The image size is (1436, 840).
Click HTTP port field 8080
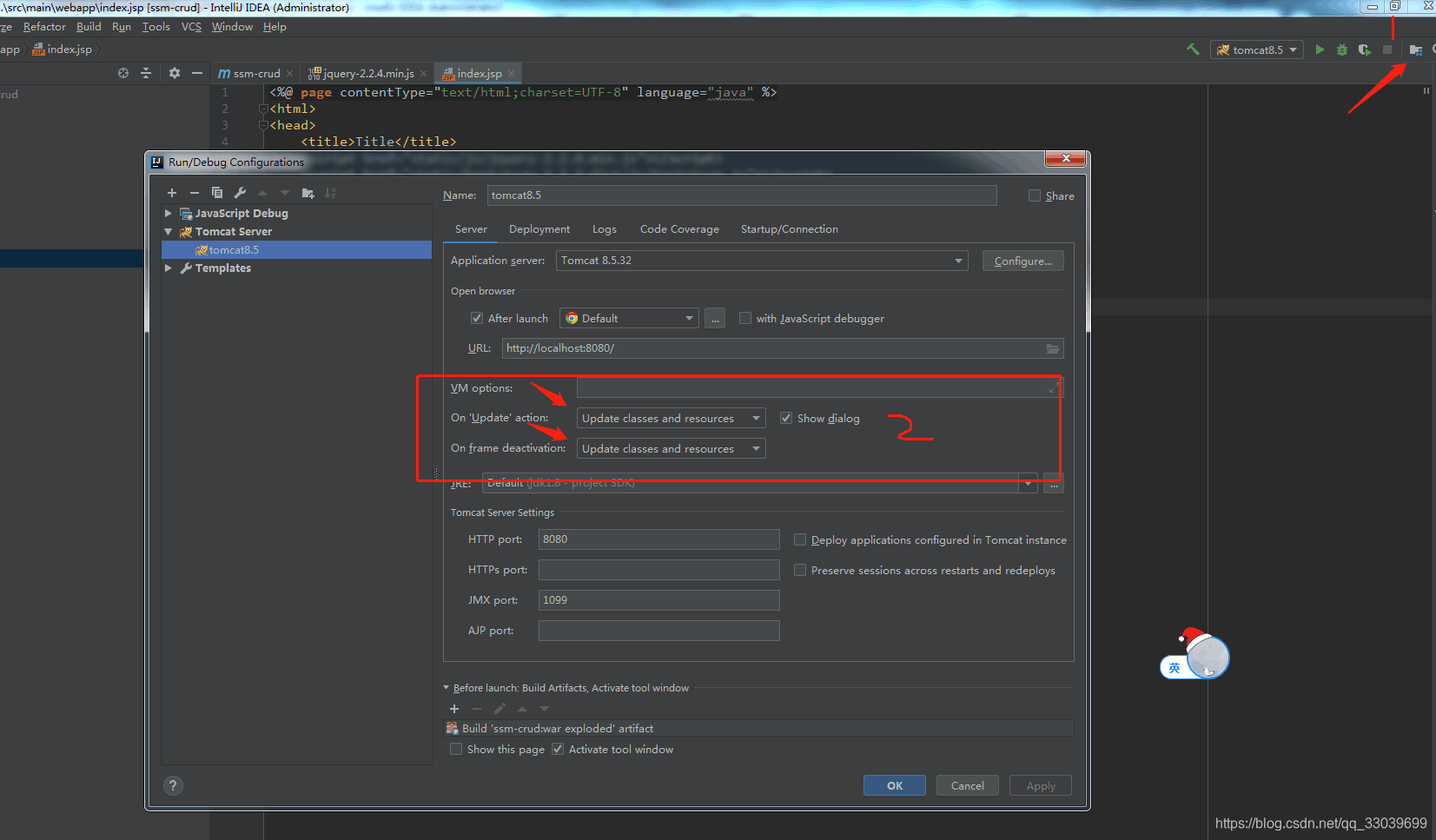[659, 539]
